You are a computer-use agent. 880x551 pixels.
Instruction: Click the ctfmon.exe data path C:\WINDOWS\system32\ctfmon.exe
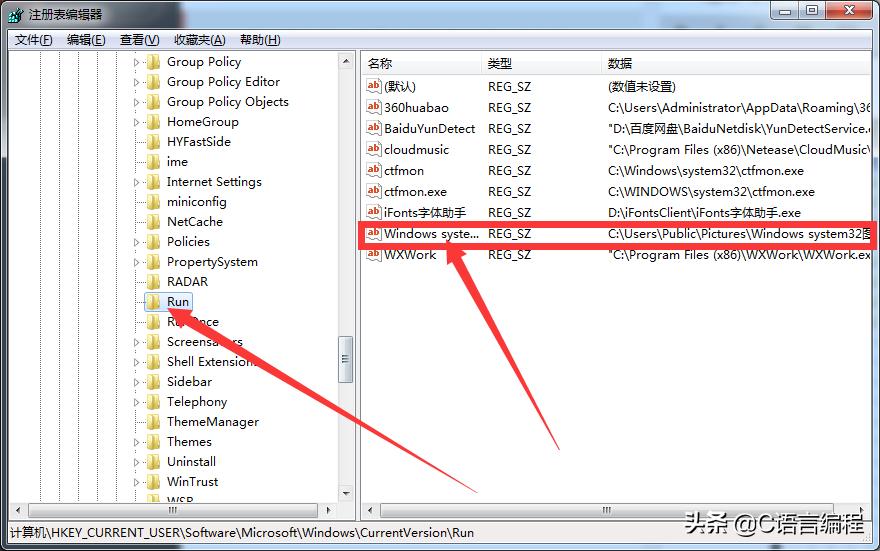[711, 191]
